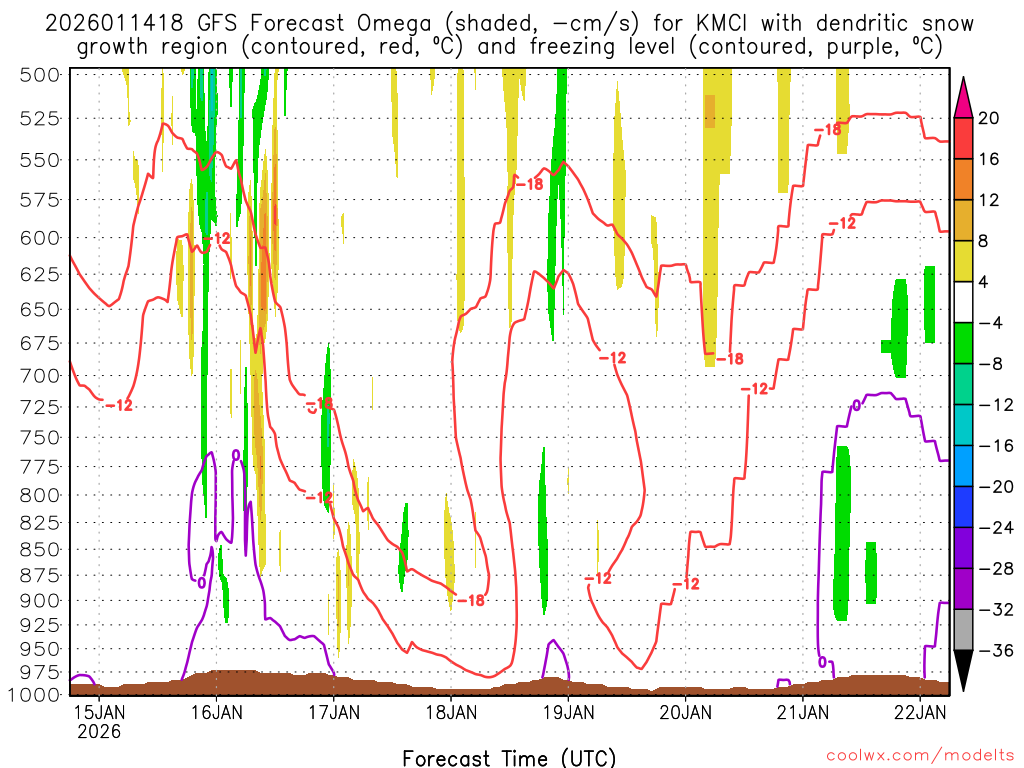Open the coolwx.com/modelts link

point(920,756)
